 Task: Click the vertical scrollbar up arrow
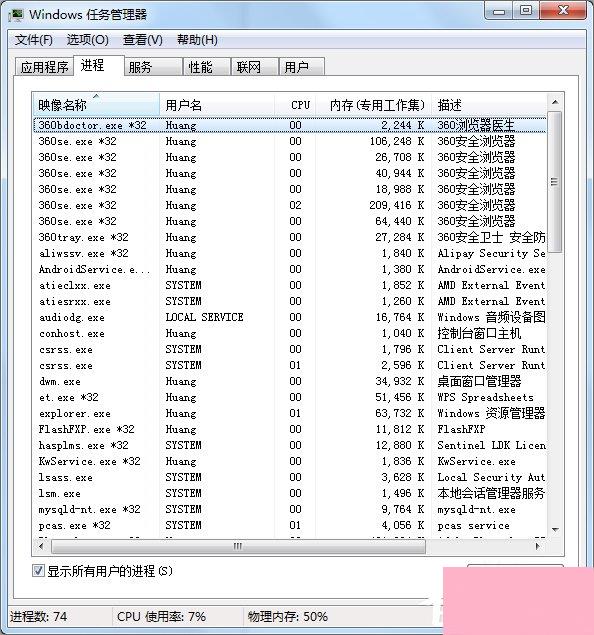555,102
